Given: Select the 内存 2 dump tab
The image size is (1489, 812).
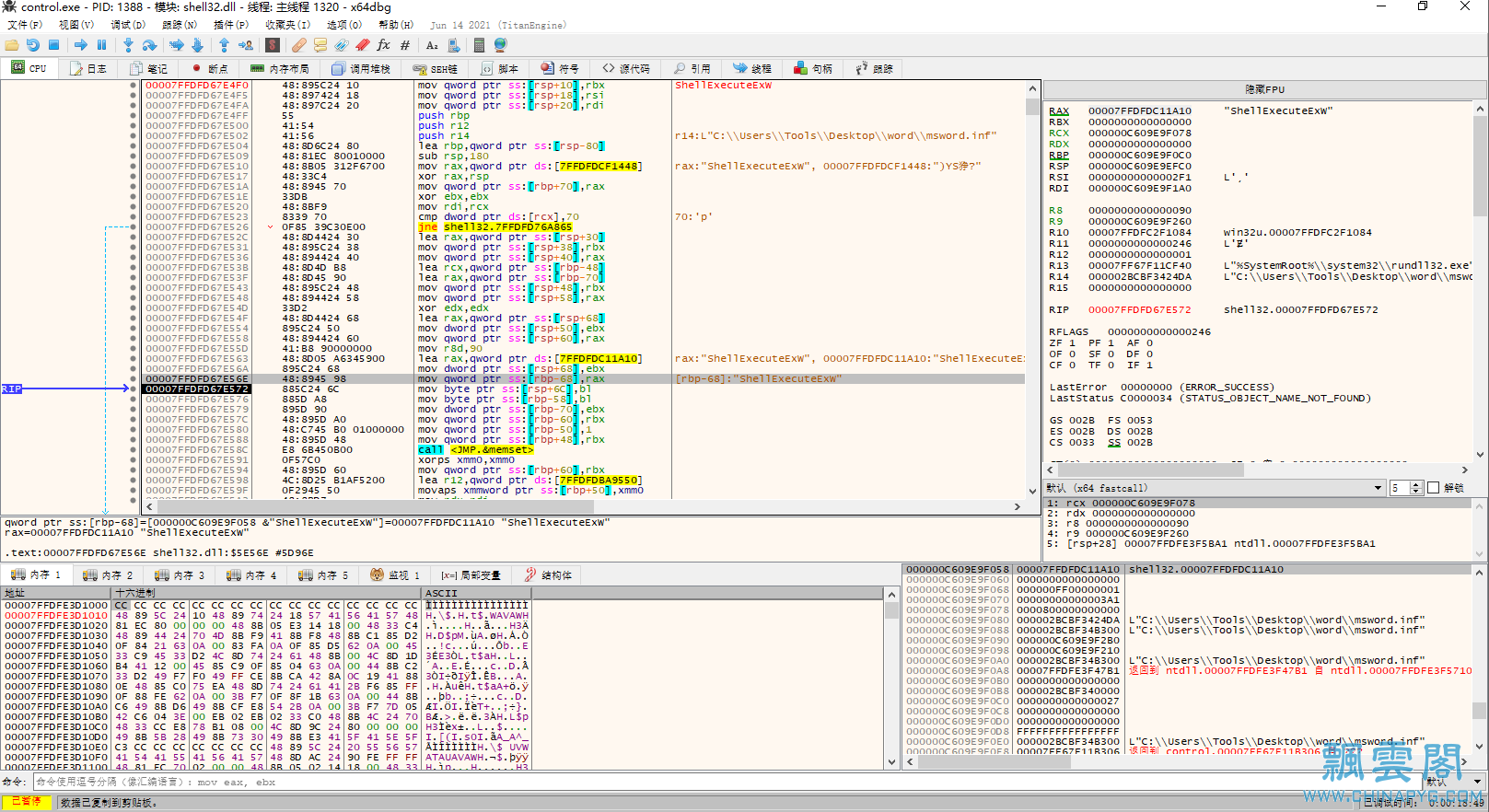Looking at the screenshot, I should [x=109, y=574].
